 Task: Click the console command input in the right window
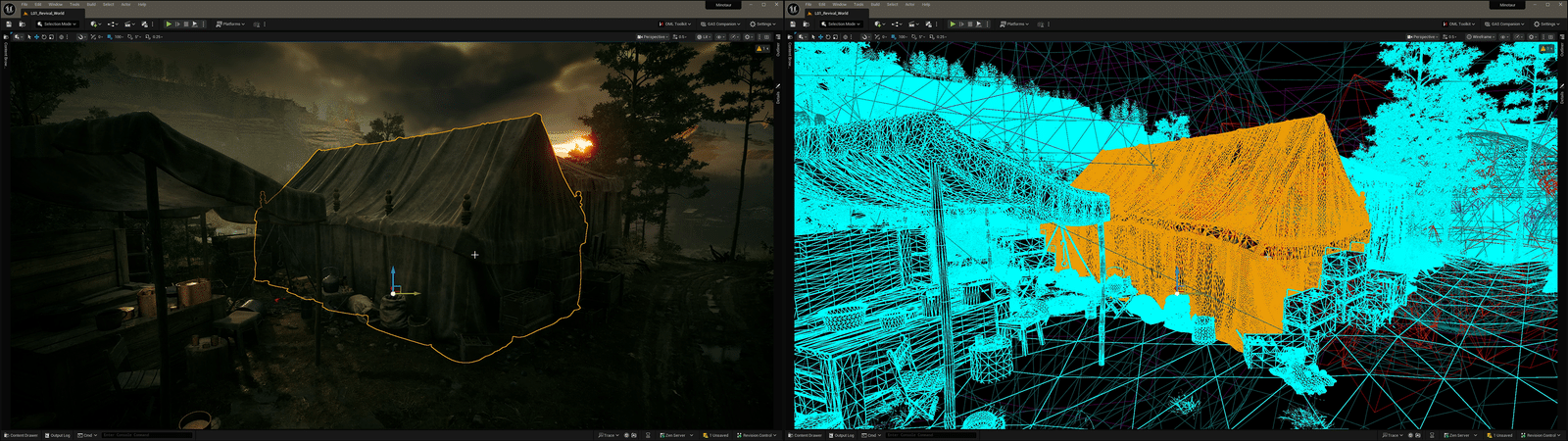[931, 435]
